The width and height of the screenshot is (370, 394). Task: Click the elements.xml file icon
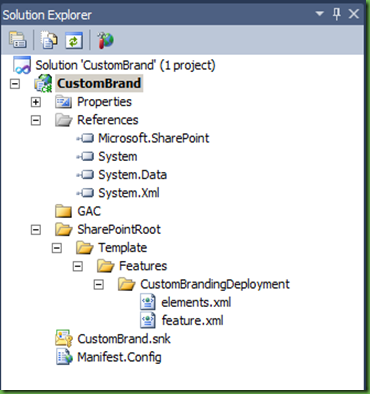(148, 302)
